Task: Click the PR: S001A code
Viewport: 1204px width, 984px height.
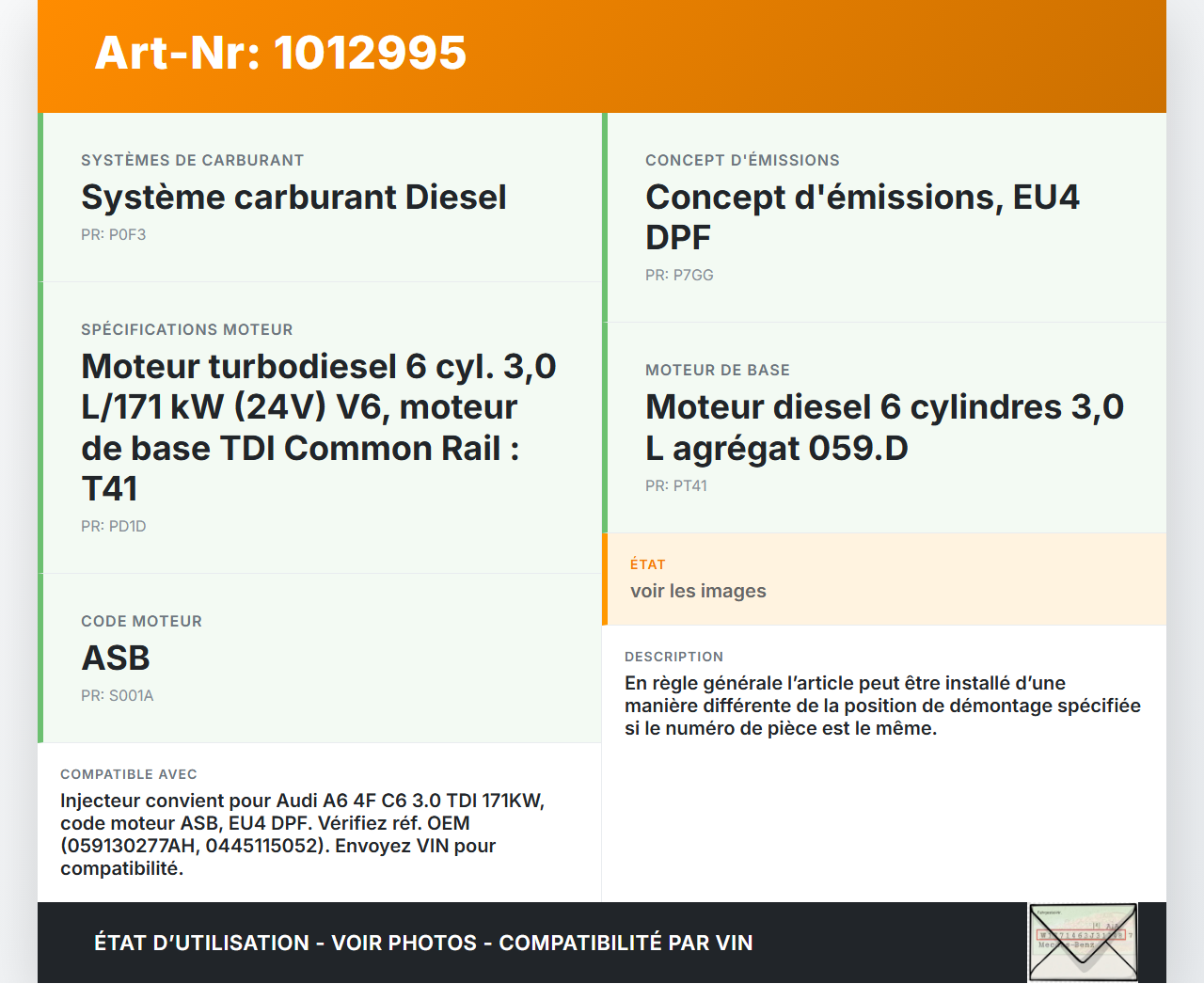Action: tap(117, 696)
